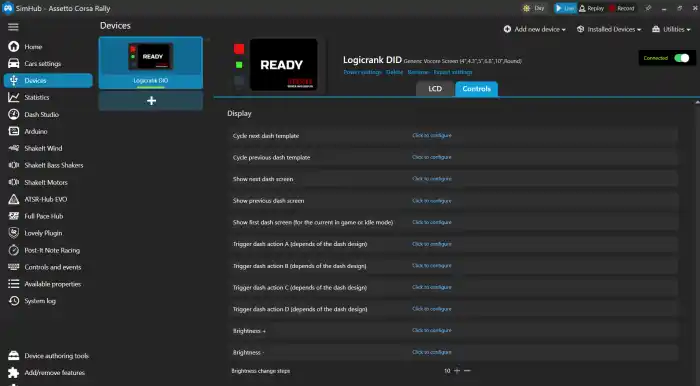Expand Installed Devices dropdown
This screenshot has height=386, width=700.
[609, 29]
